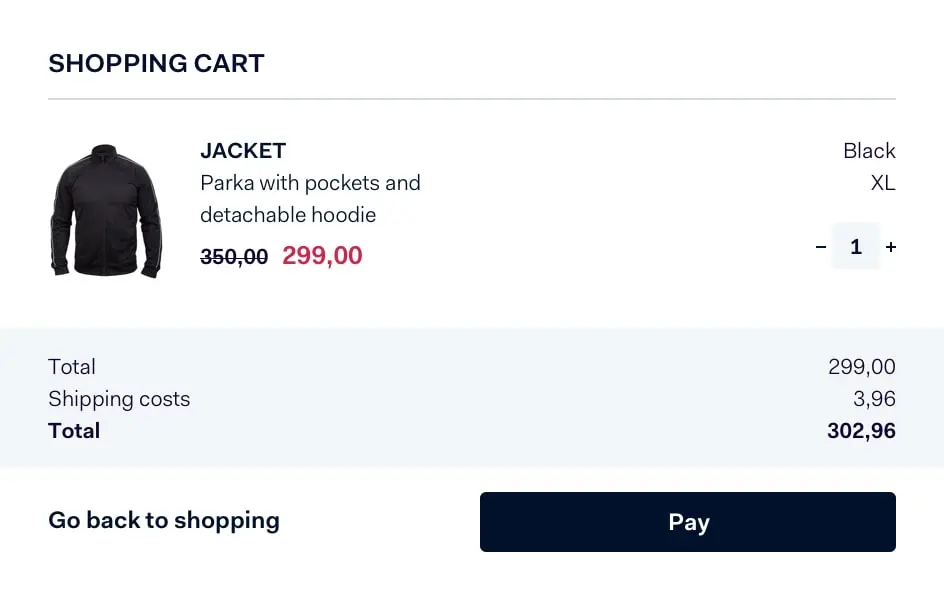Click the minus icon to decrease quantity

[820, 246]
